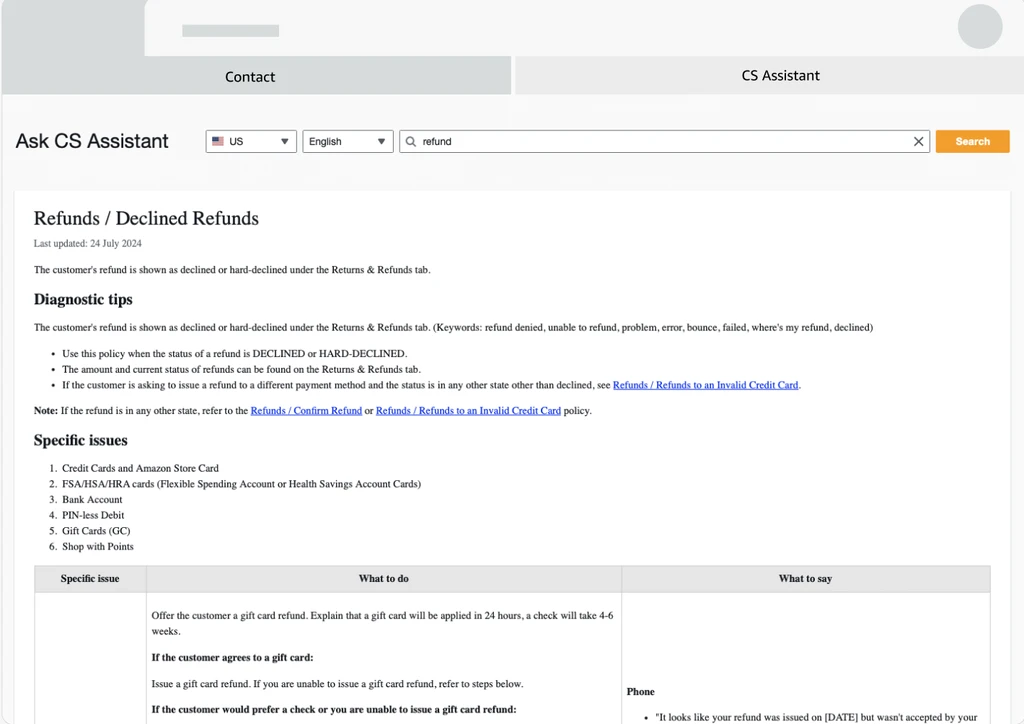Click the magnifying glass icon in search box
The height and width of the screenshot is (724, 1024).
tap(411, 142)
